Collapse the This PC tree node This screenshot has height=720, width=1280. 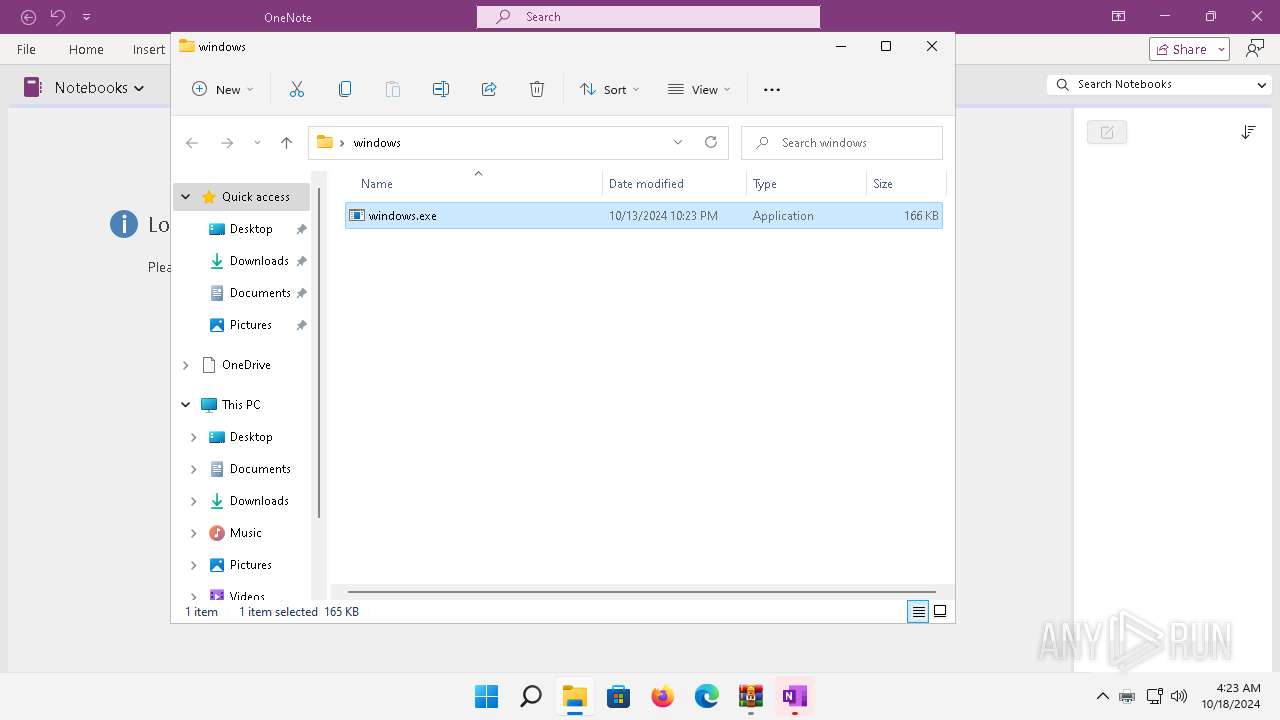(185, 405)
